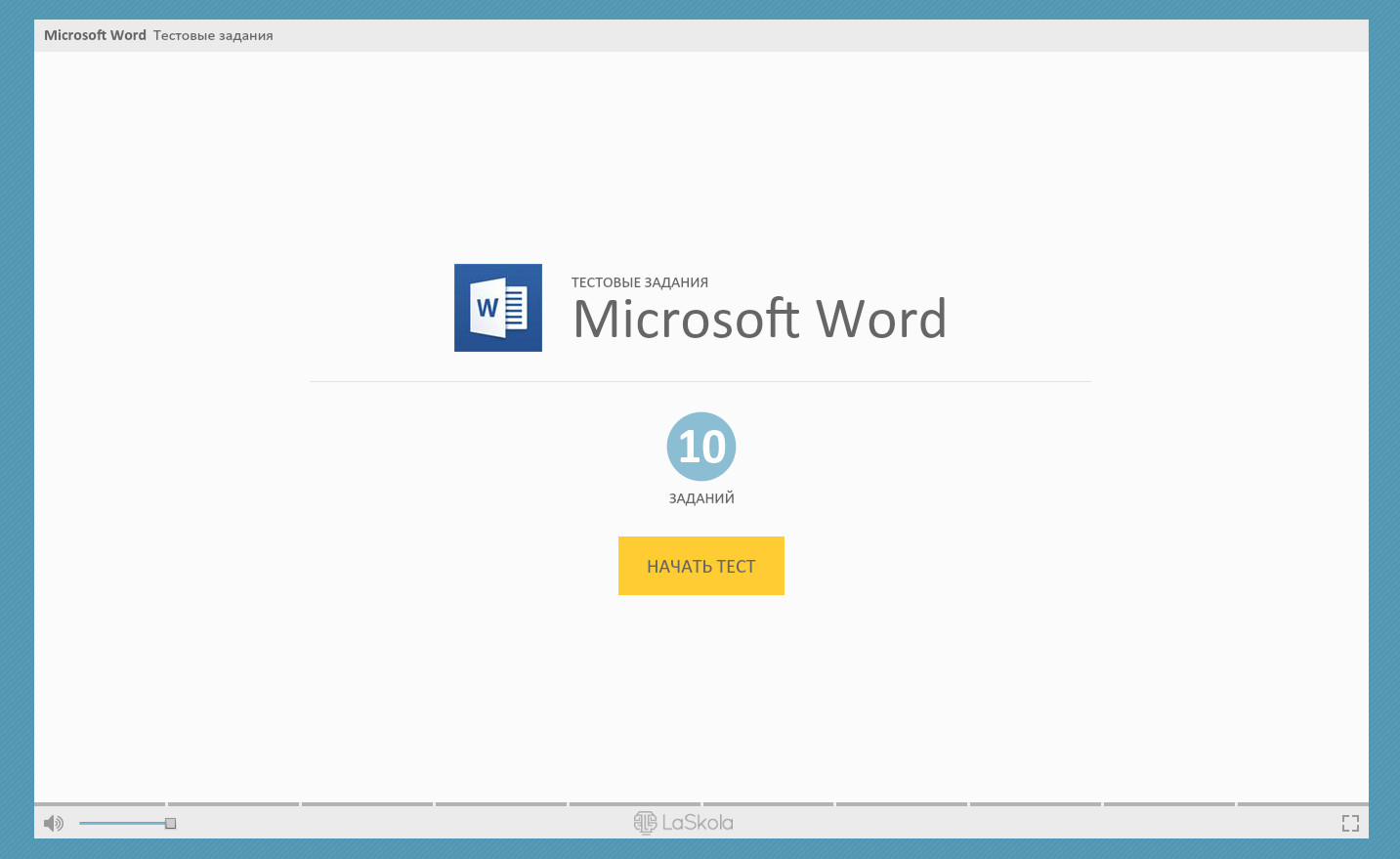Click the bold Microsoft Word title in header bar
Viewport: 1400px width, 859px height.
(x=95, y=35)
